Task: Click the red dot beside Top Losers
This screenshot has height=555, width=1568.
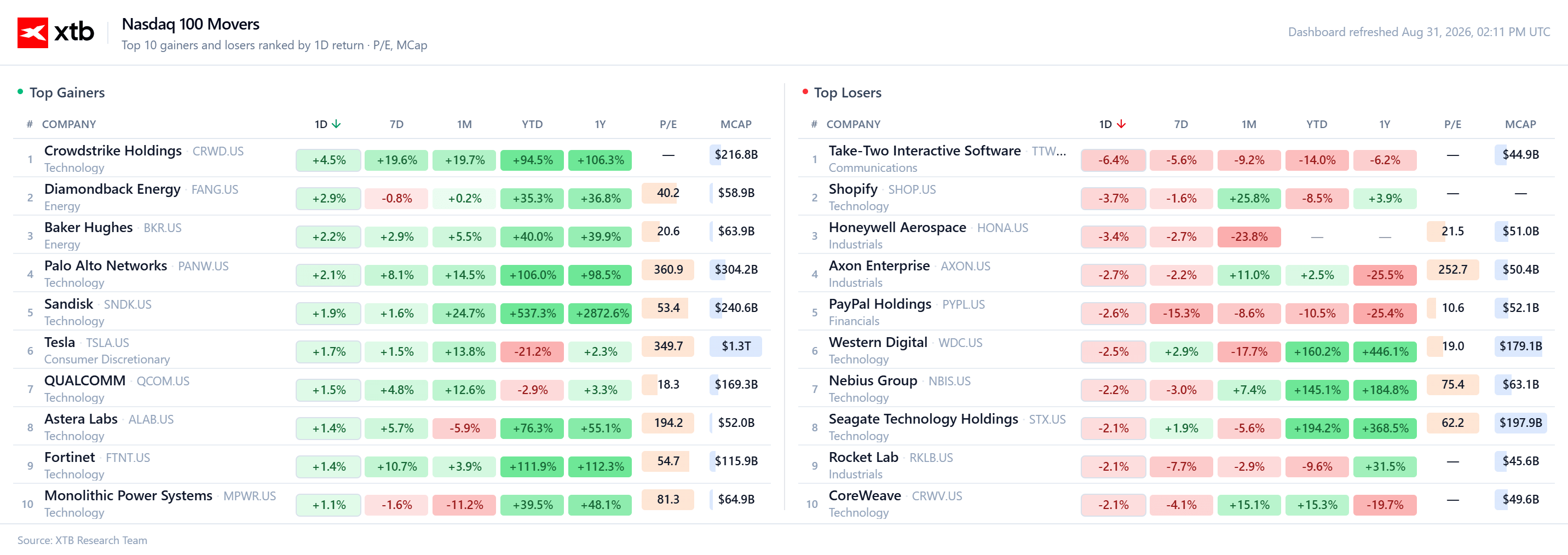Action: point(805,92)
